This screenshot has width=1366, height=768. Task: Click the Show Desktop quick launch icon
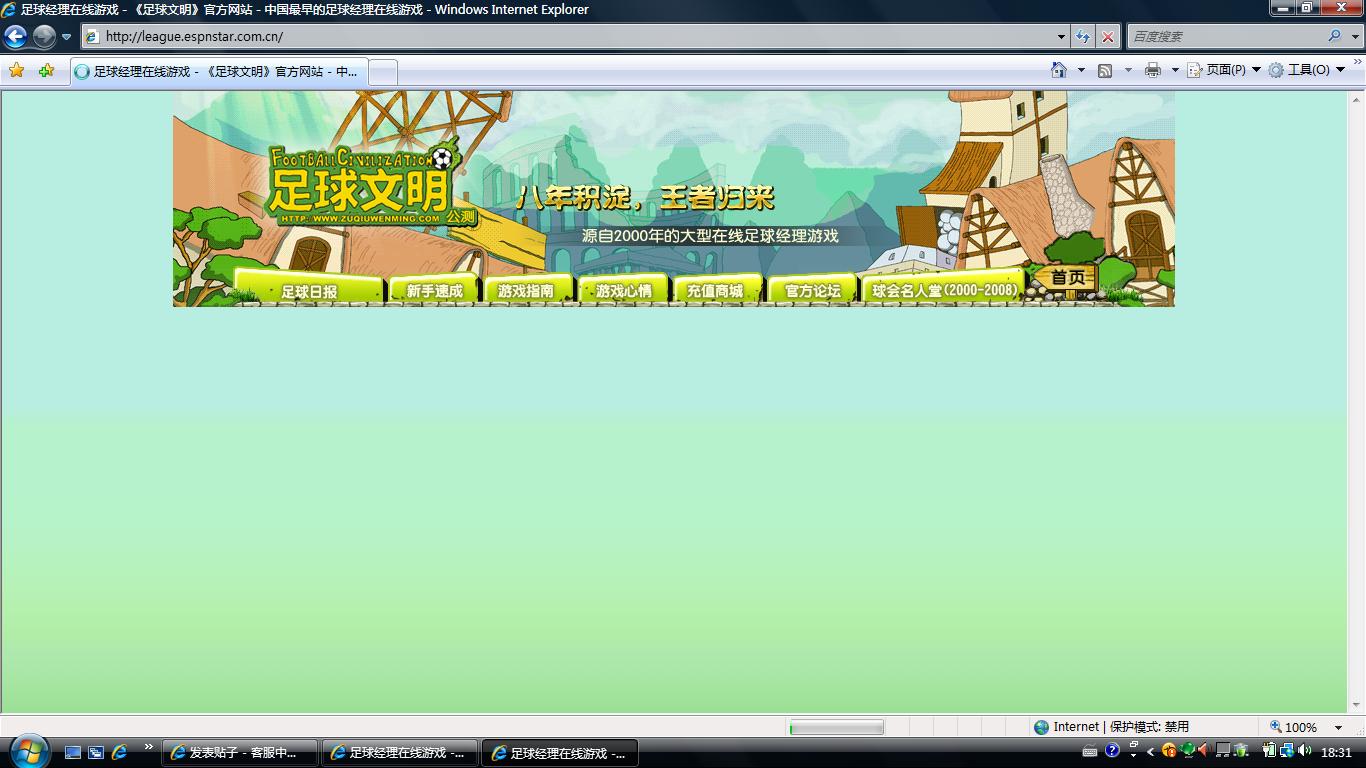(x=73, y=752)
